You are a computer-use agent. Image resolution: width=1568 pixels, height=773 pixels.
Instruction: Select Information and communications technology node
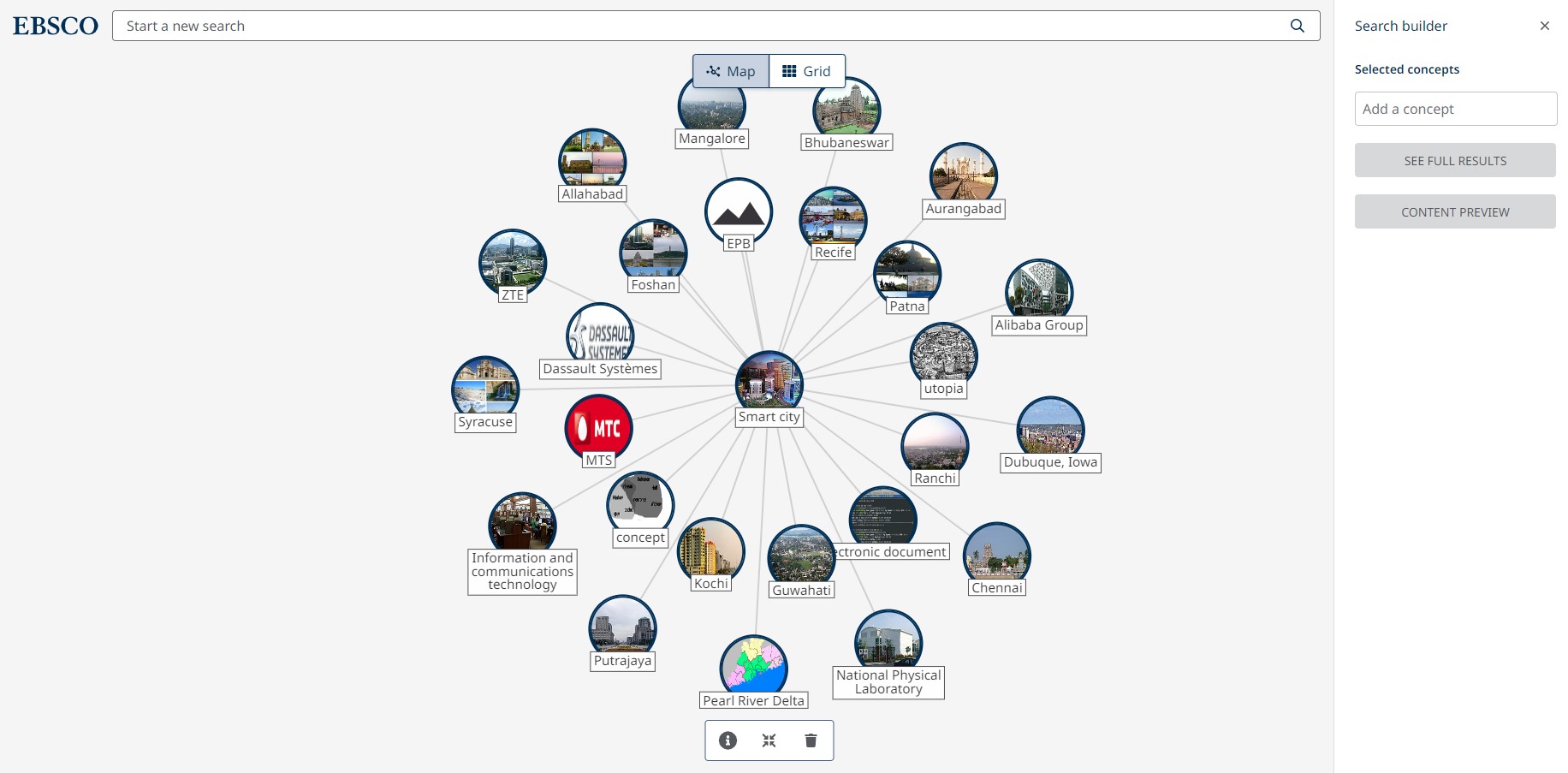pyautogui.click(x=522, y=525)
